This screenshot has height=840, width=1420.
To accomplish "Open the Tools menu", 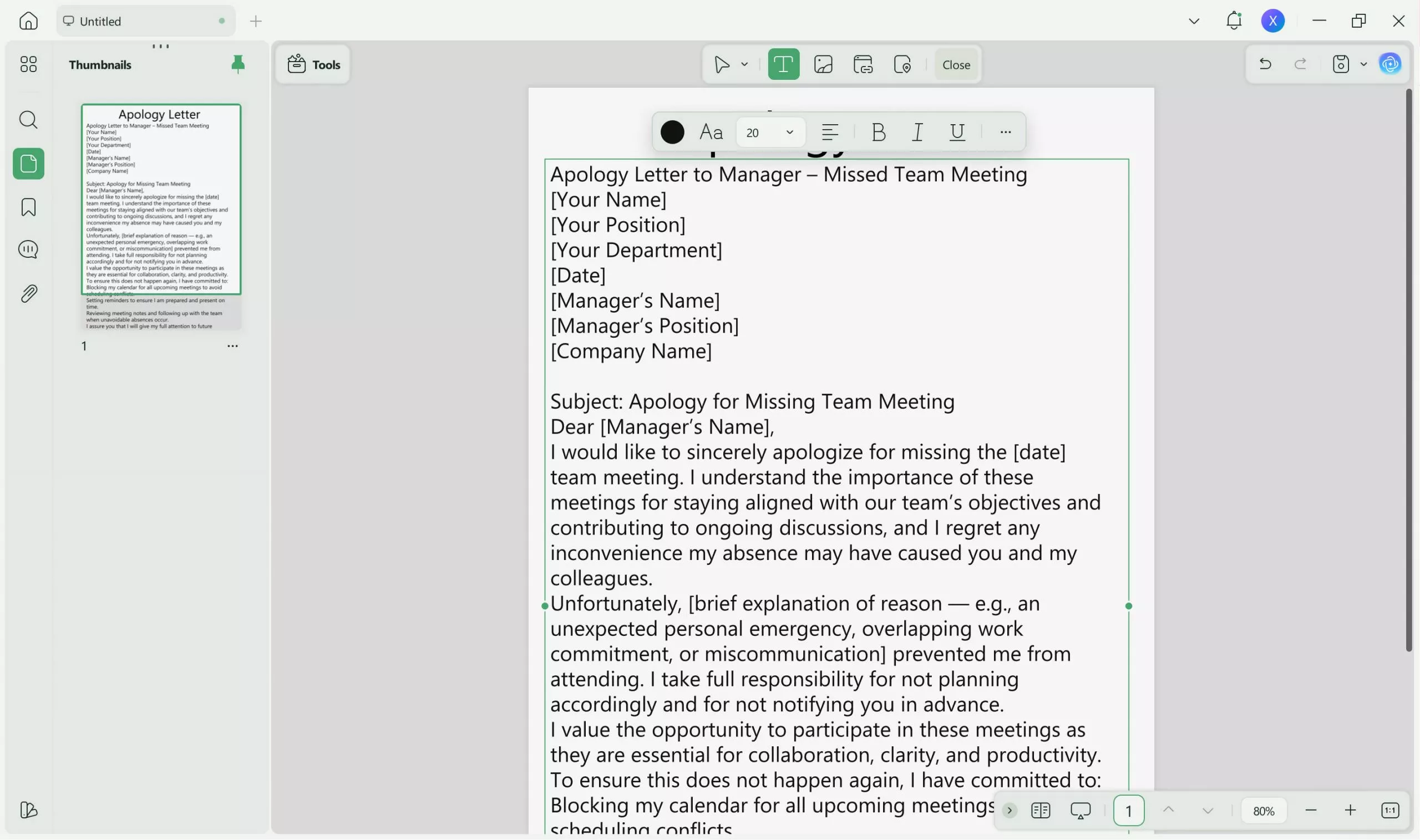I will click(x=313, y=64).
